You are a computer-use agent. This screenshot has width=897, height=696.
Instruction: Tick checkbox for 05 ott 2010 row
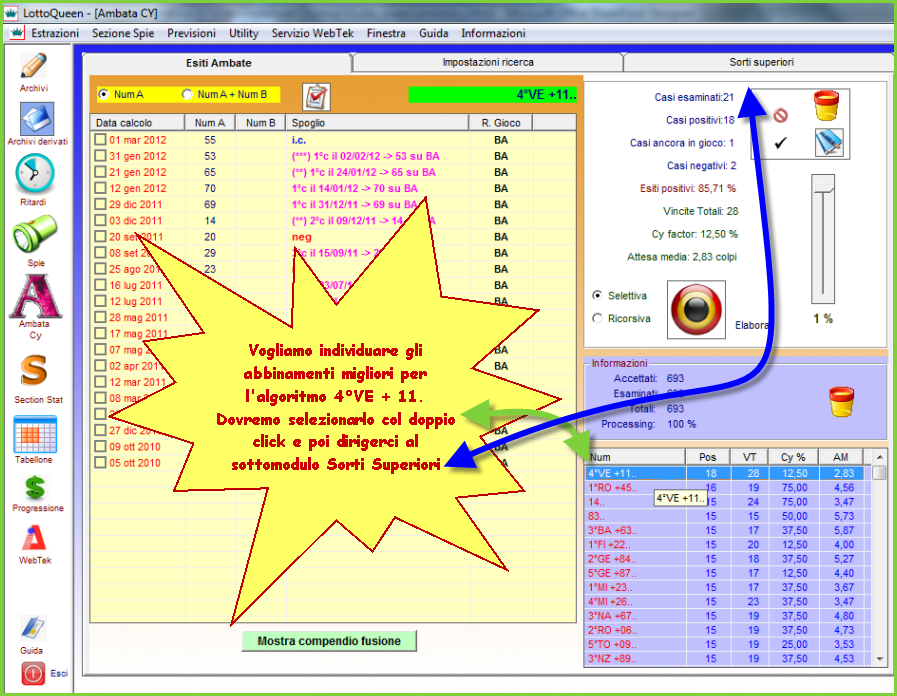[101, 463]
